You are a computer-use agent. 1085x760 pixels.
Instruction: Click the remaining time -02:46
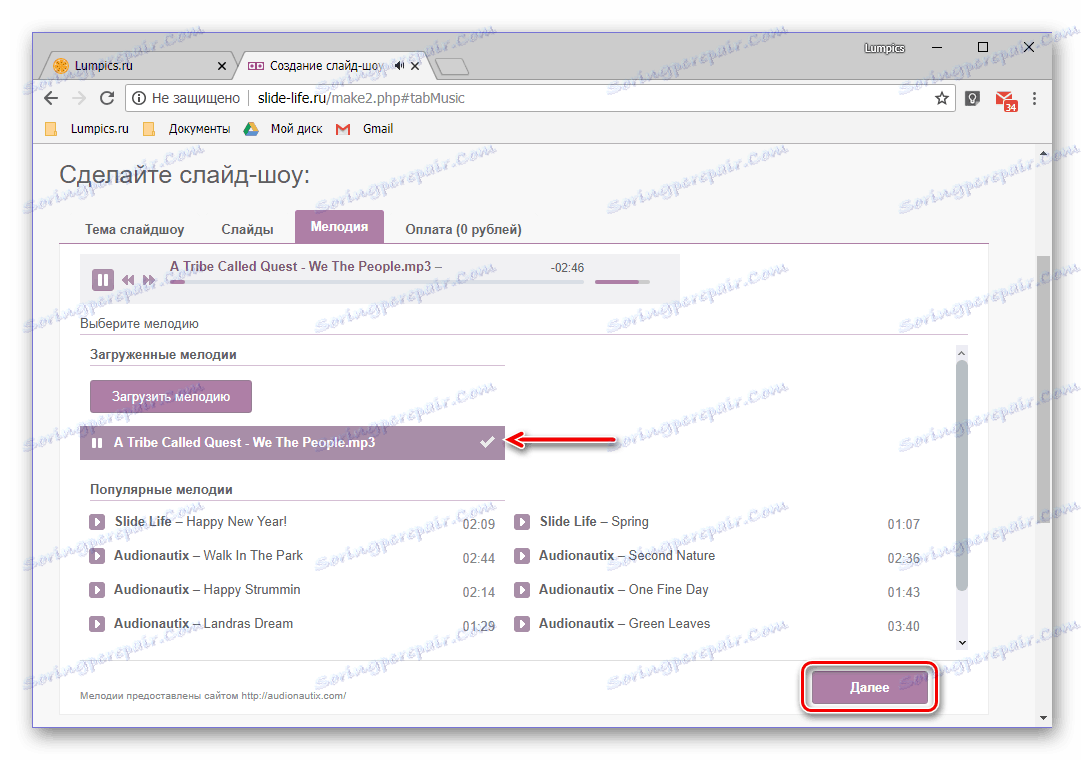click(x=567, y=268)
